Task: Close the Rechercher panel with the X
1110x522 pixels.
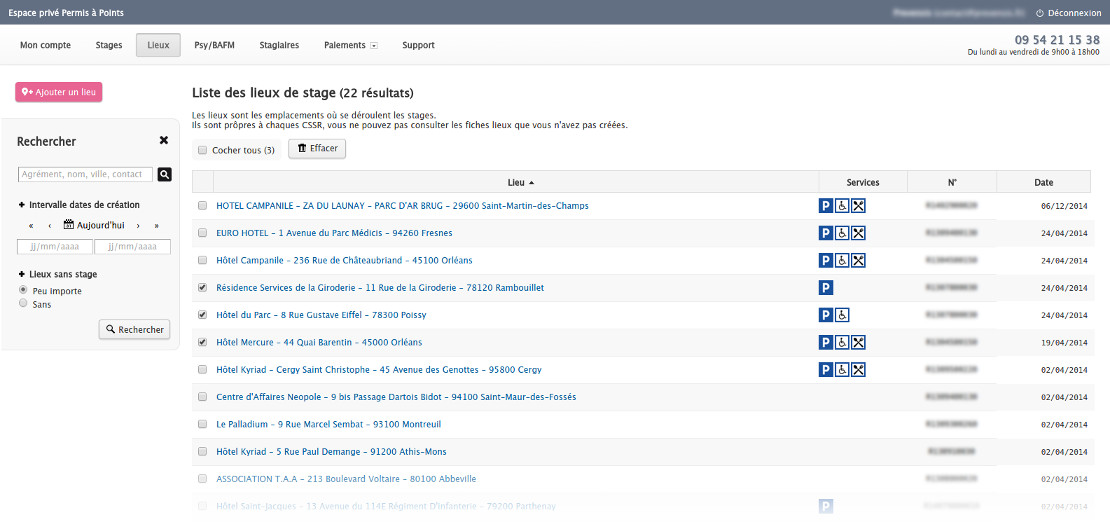Action: (x=164, y=141)
